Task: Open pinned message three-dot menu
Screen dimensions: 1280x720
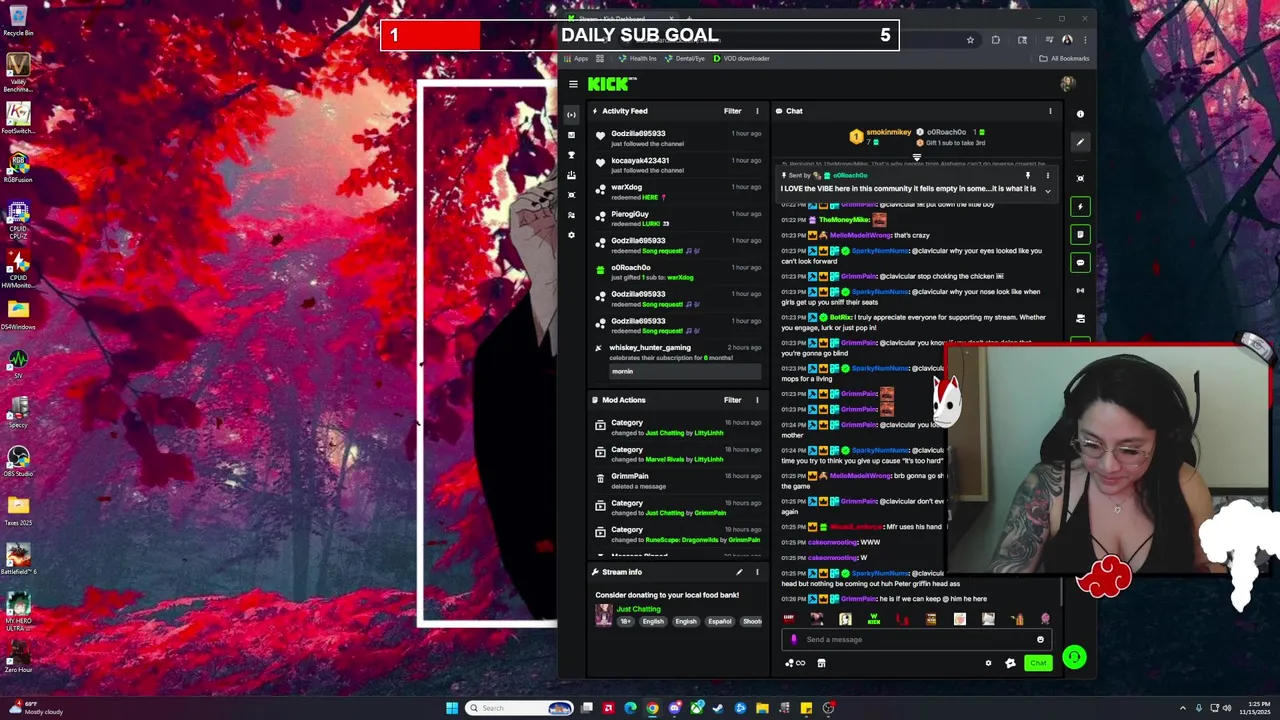Action: pos(1048,176)
